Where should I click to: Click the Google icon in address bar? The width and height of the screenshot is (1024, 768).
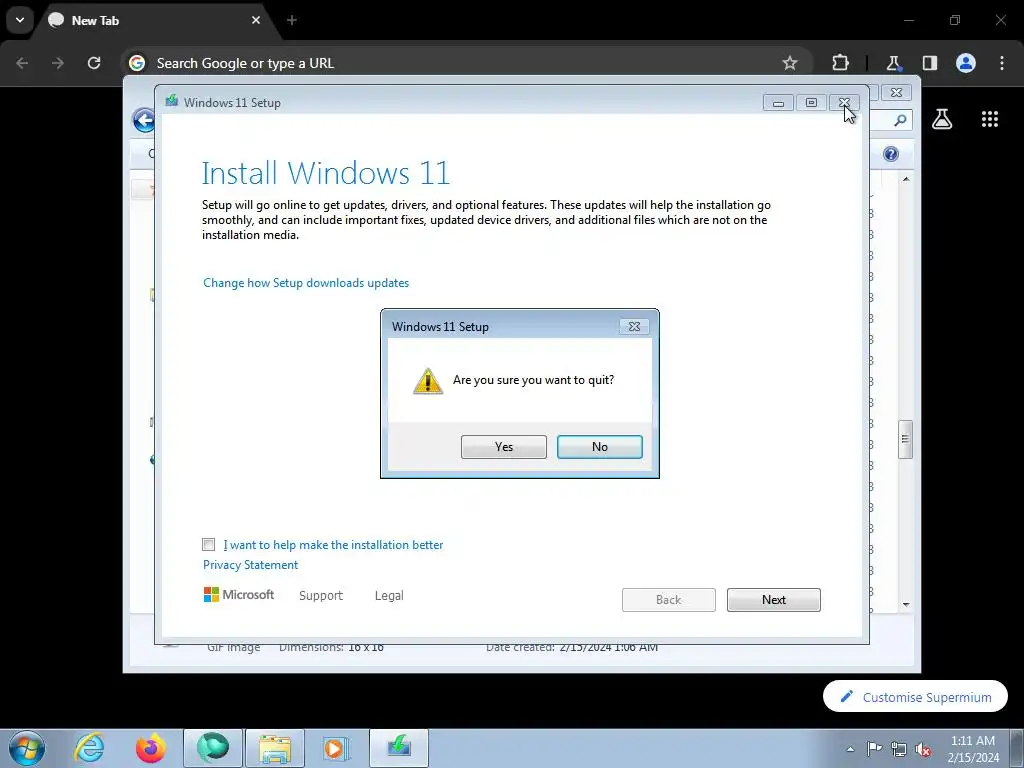coord(136,63)
